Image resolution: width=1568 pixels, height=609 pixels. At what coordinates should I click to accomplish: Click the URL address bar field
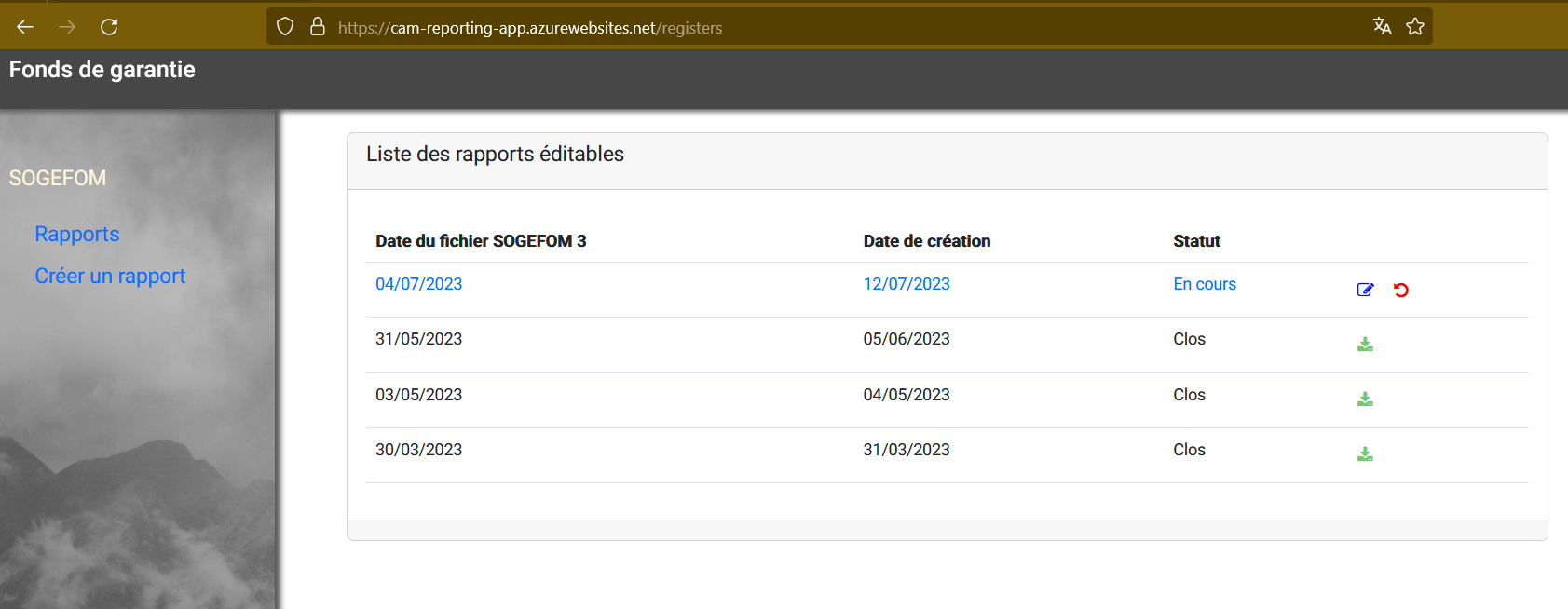[x=839, y=28]
